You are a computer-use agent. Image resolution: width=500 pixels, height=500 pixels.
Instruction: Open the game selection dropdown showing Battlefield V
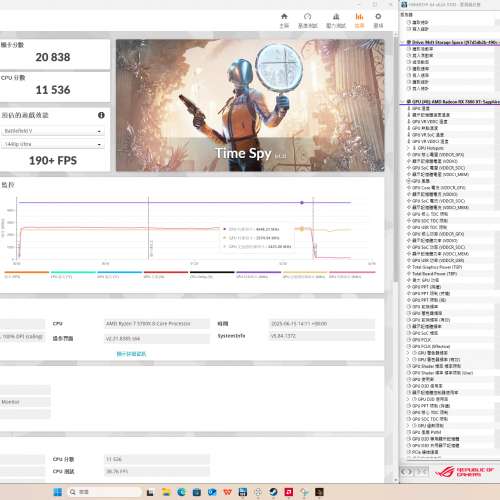point(52,131)
